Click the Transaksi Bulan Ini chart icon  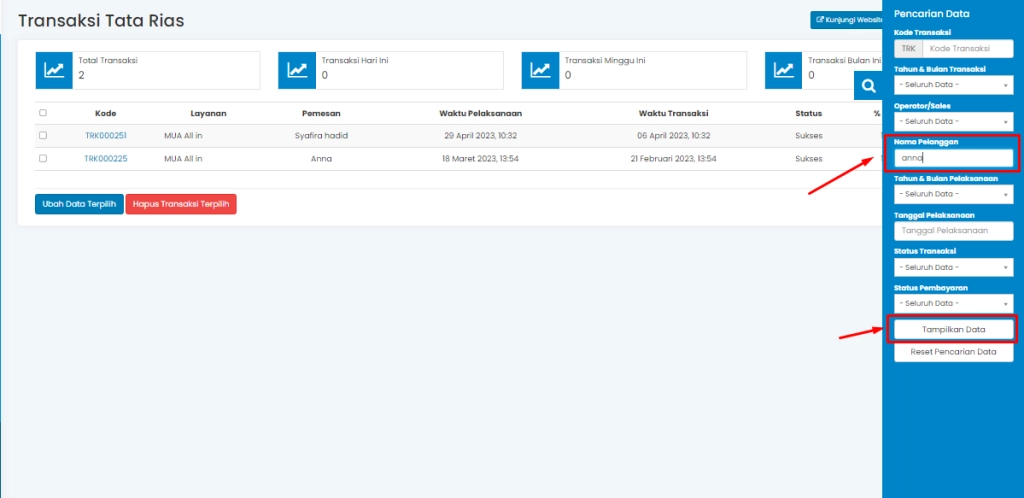pyautogui.click(x=784, y=70)
